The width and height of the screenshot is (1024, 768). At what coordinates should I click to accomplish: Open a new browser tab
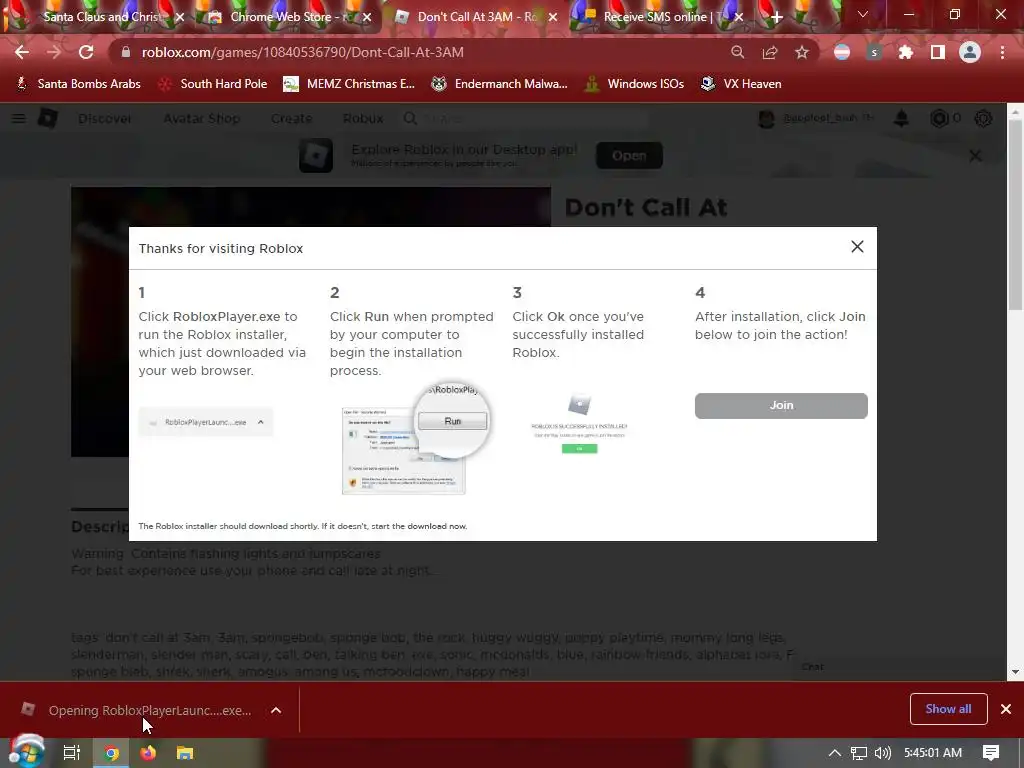point(776,18)
